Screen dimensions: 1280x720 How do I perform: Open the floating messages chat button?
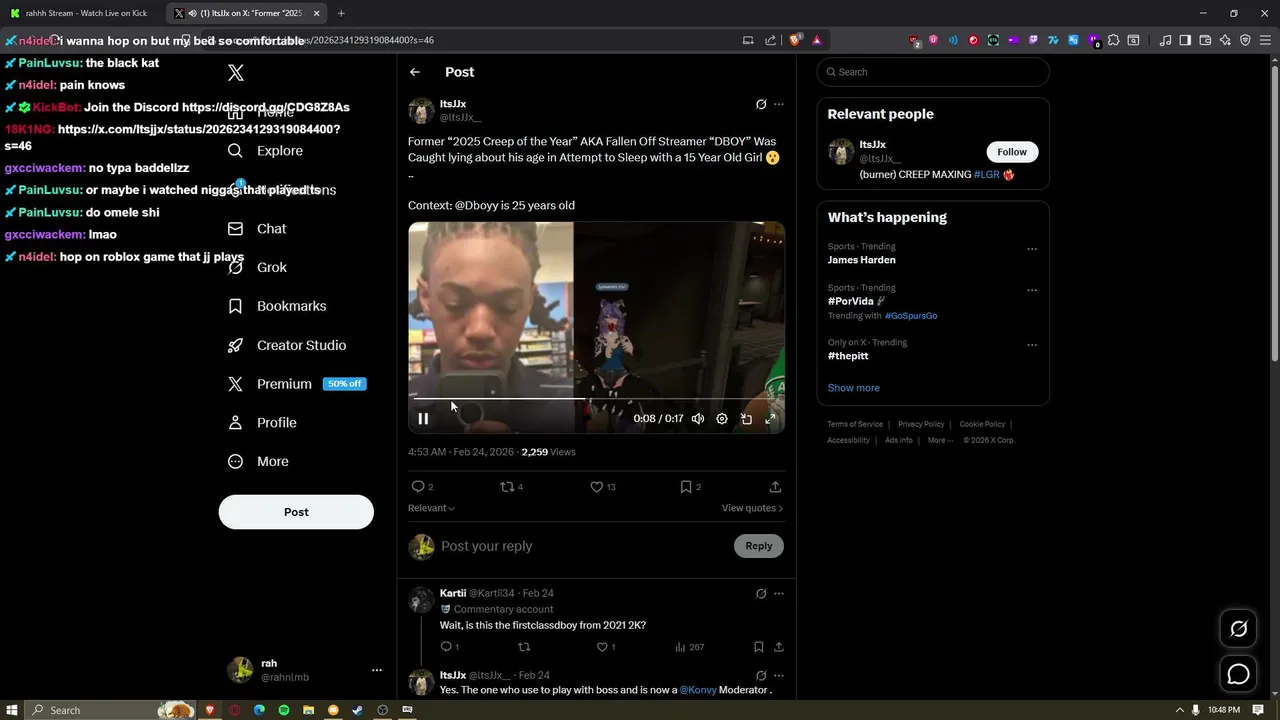pyautogui.click(x=1238, y=674)
